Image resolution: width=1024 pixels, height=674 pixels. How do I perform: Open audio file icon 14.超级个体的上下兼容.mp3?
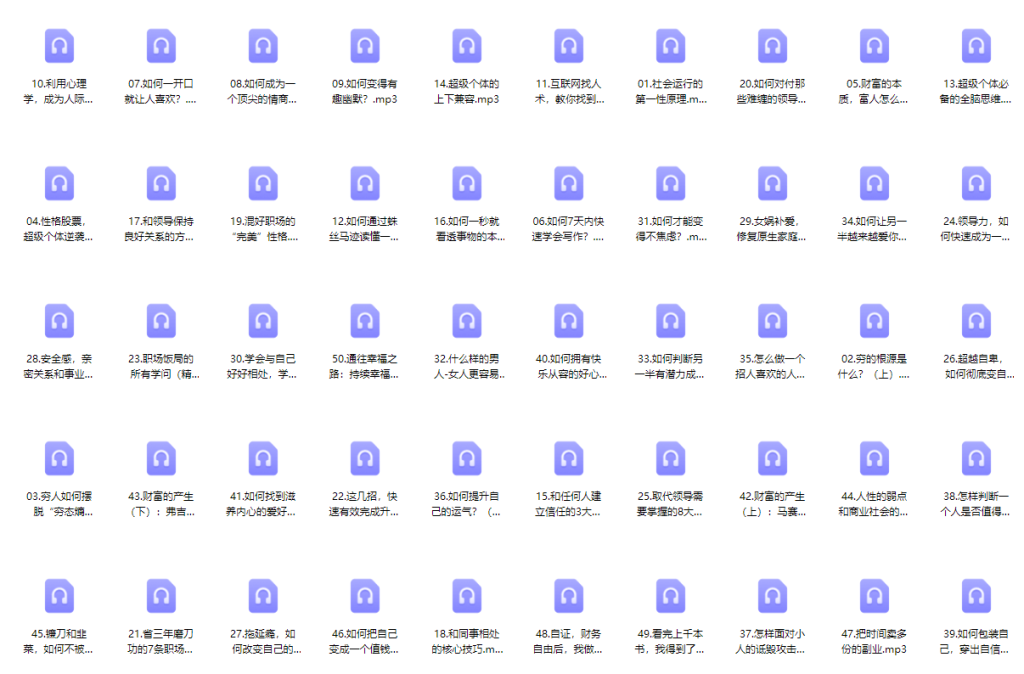467,46
